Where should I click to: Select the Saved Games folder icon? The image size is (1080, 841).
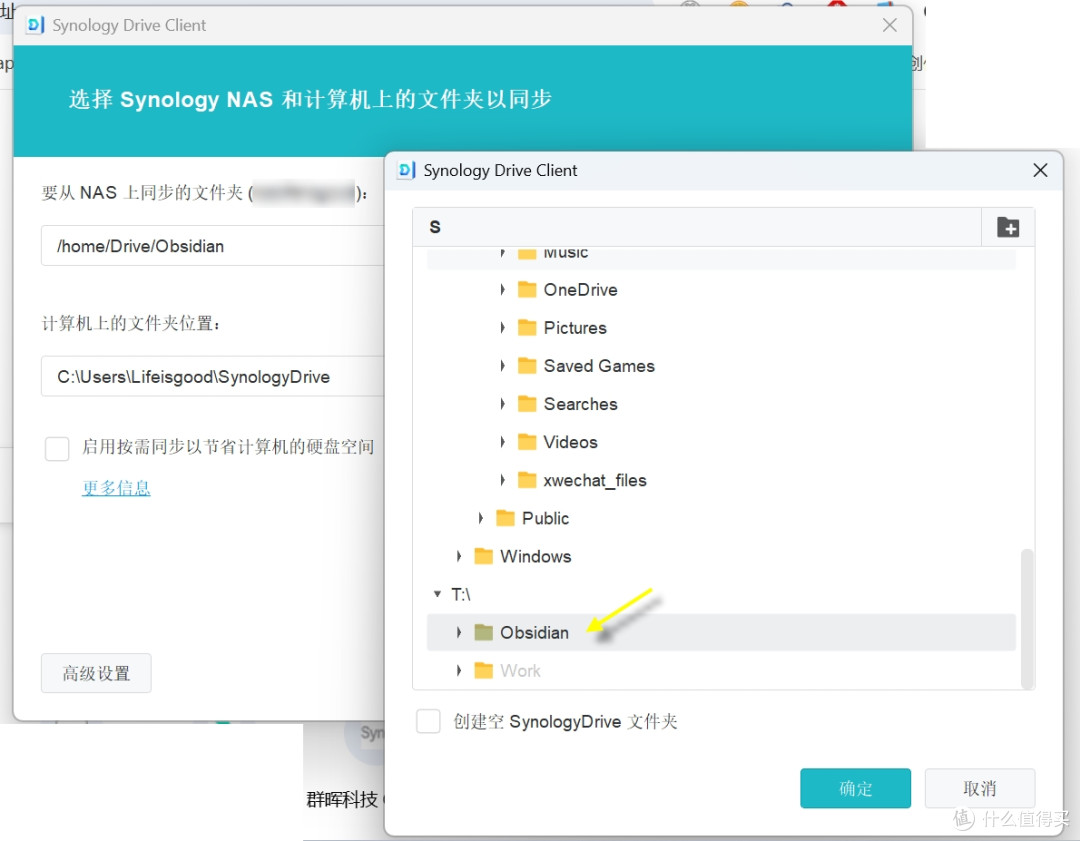point(527,365)
